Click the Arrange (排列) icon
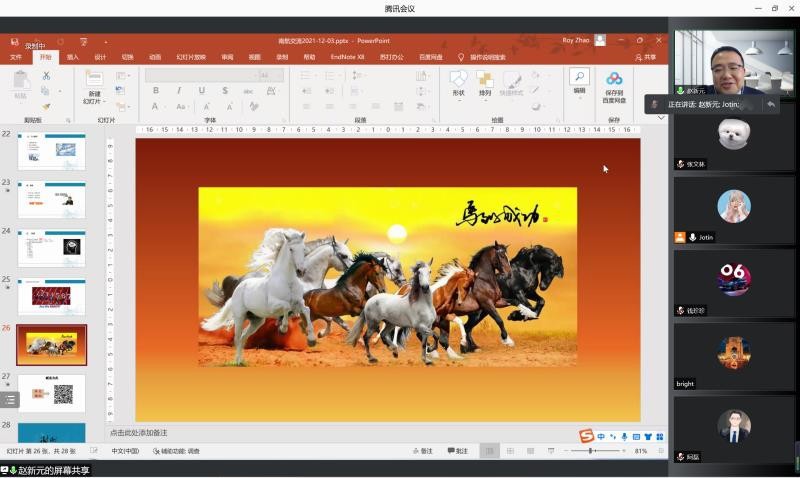This screenshot has width=800, height=478. pos(485,80)
